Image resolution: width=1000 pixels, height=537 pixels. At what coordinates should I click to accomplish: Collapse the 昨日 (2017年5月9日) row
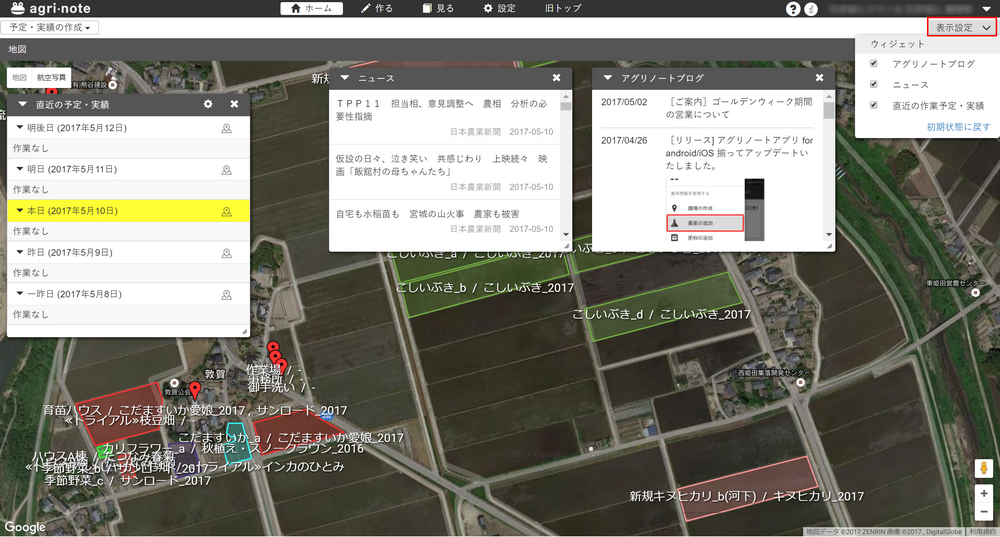[20, 252]
